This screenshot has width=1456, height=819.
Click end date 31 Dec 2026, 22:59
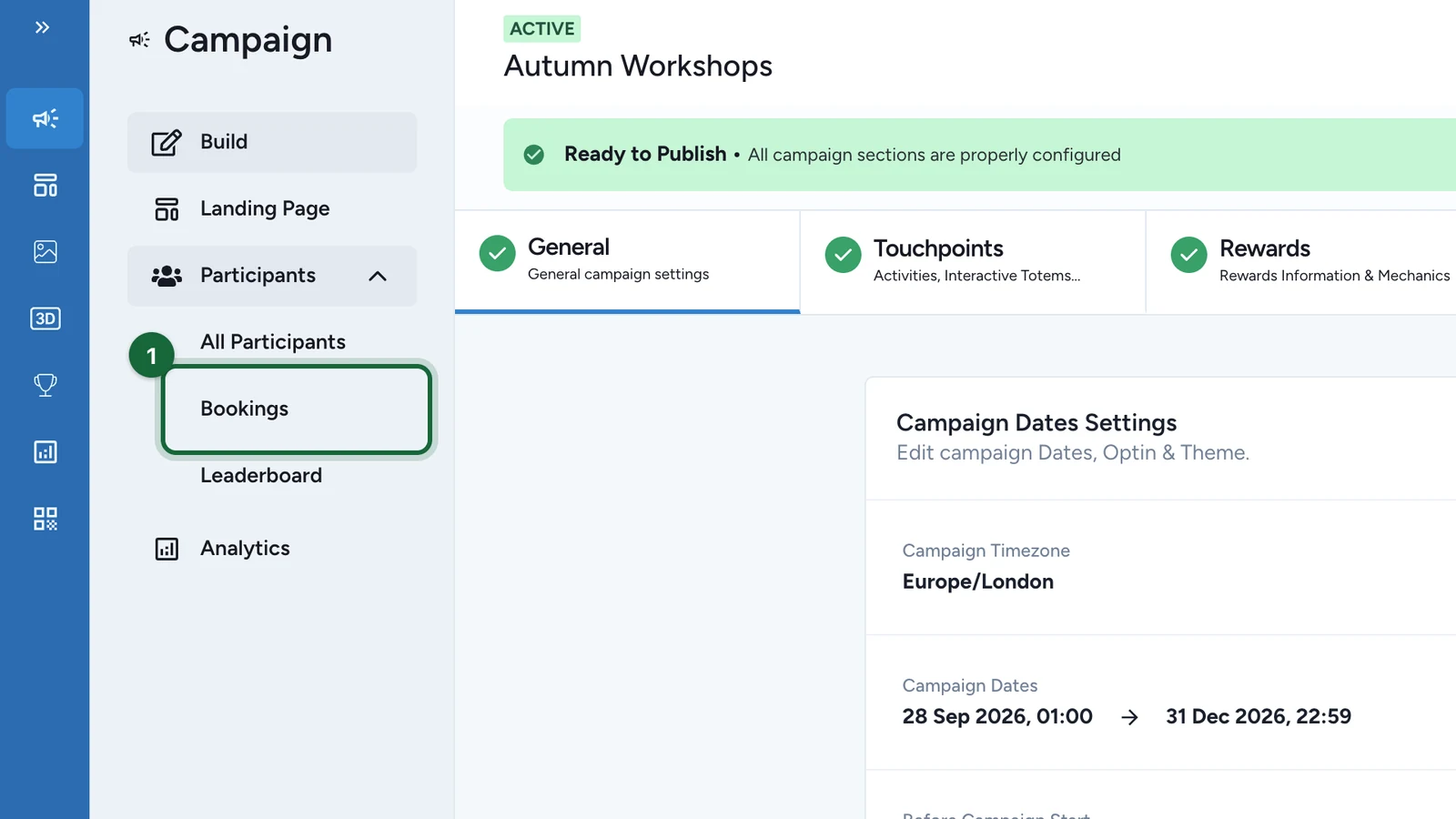pos(1259,717)
